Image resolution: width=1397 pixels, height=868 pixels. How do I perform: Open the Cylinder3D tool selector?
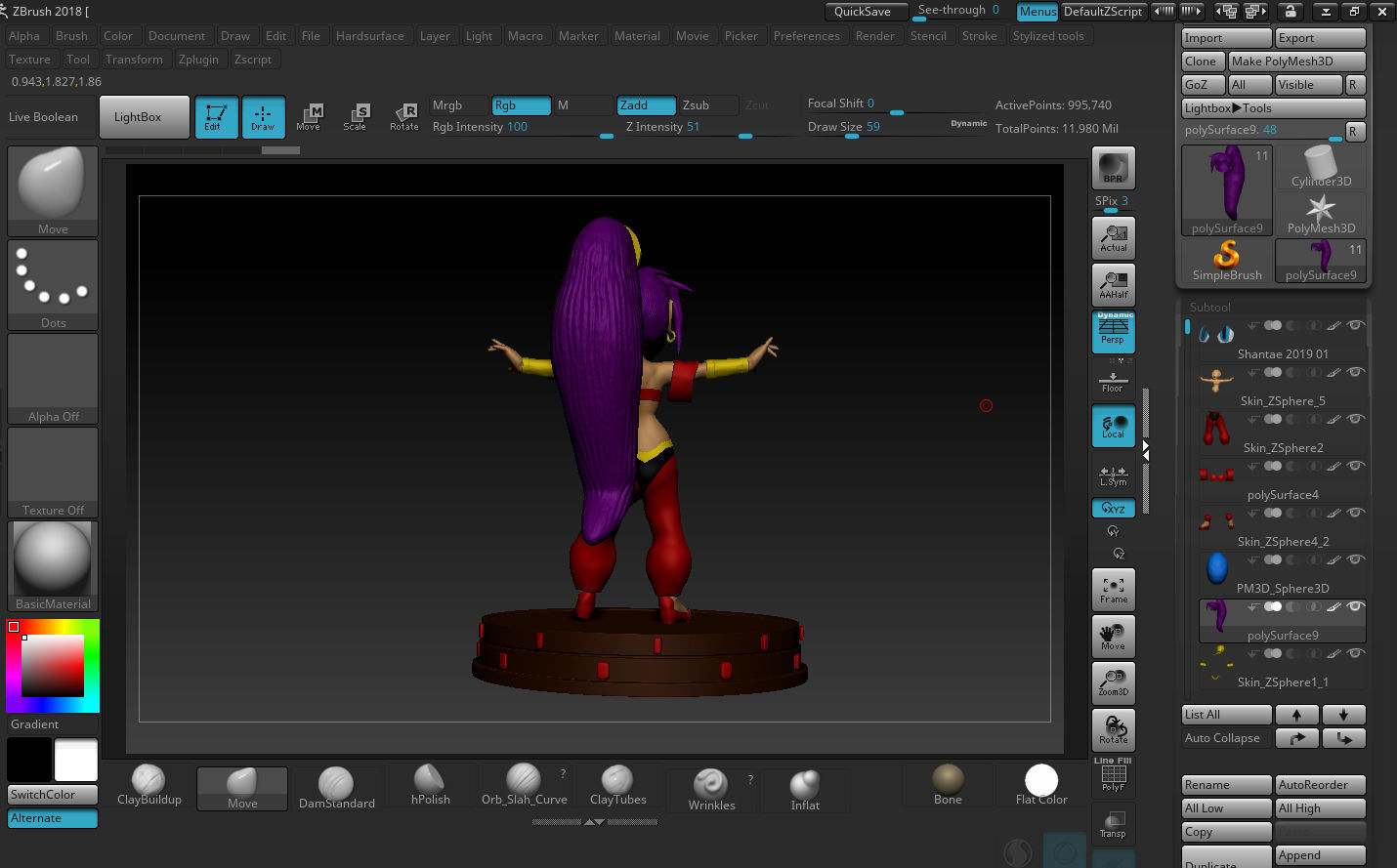[x=1321, y=167]
